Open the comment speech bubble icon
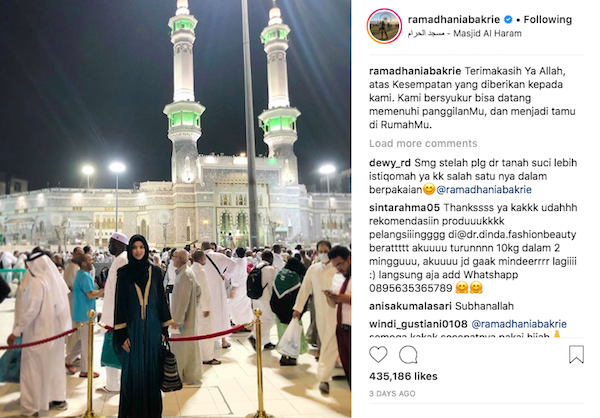The width and height of the screenshot is (600, 418). (408, 354)
